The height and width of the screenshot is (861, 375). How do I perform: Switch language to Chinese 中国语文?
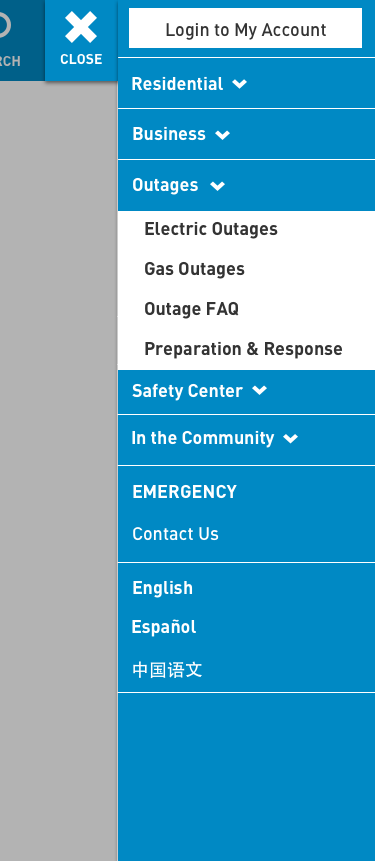[167, 670]
